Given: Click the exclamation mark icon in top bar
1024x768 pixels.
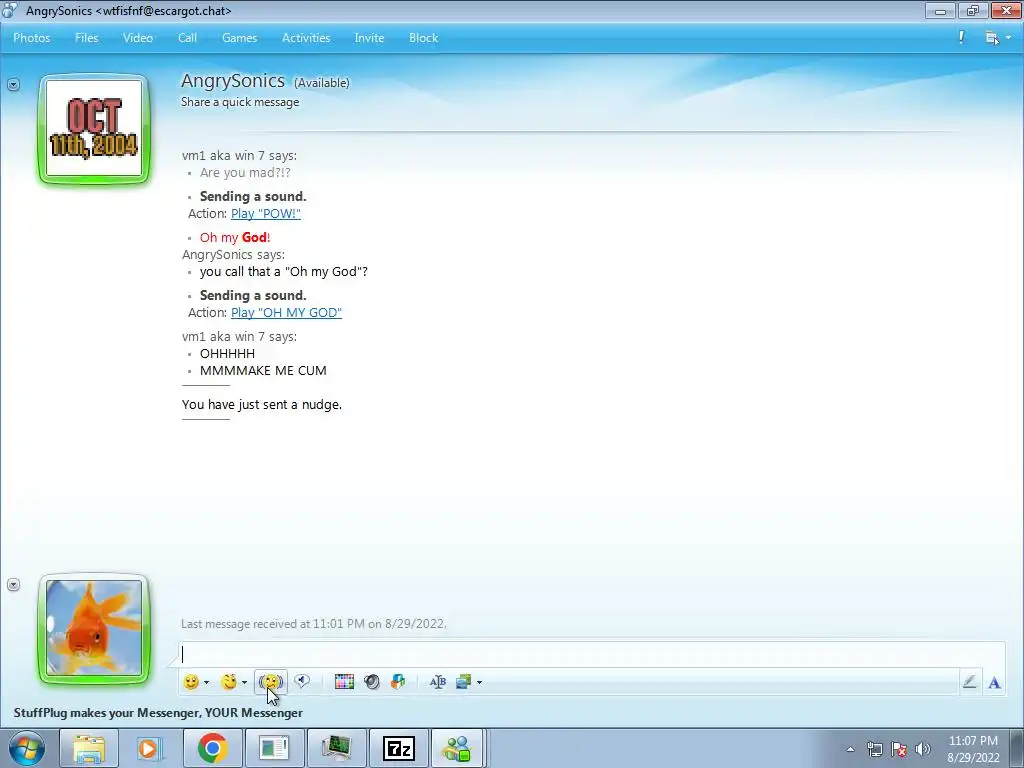Looking at the screenshot, I should (x=961, y=37).
